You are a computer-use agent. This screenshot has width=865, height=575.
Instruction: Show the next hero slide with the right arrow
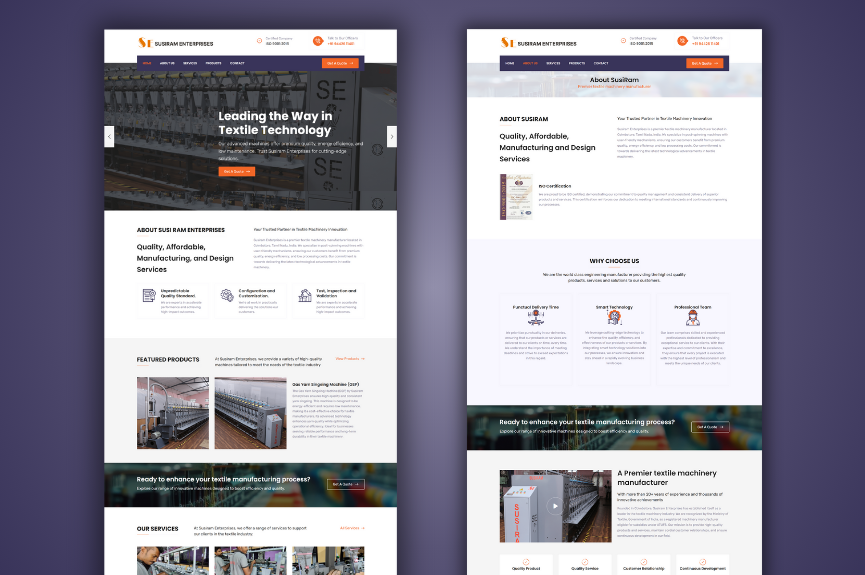click(x=392, y=136)
